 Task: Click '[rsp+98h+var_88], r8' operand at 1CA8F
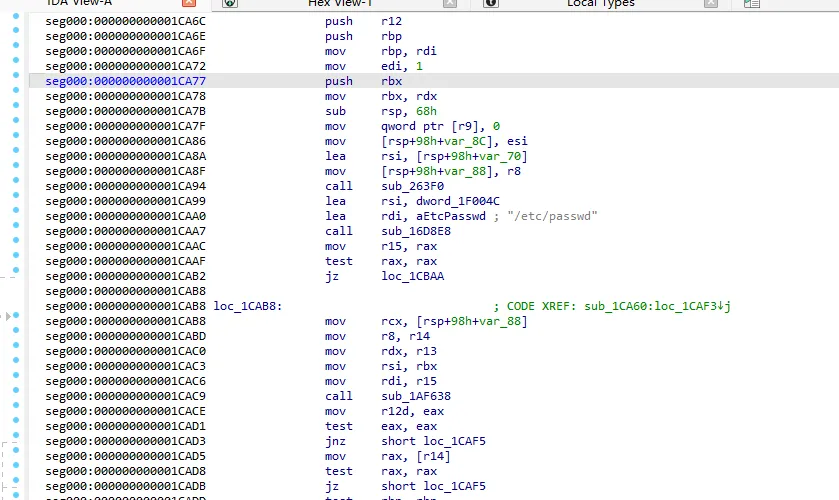point(451,171)
